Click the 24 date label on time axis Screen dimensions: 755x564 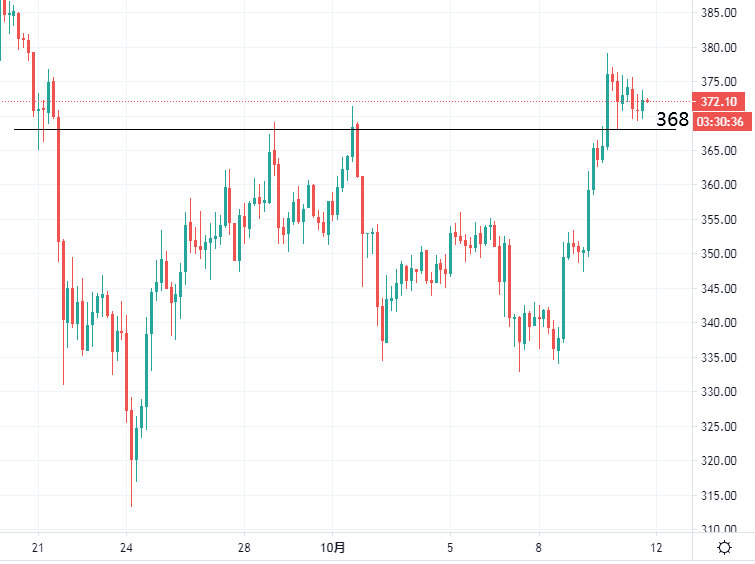[126, 547]
